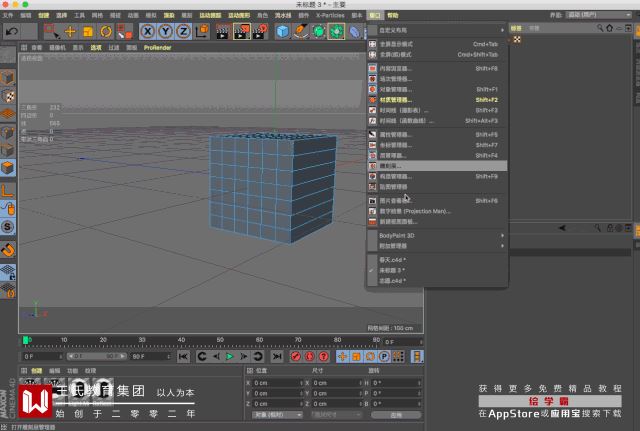
Task: Toggle Scale keyframe recording icon
Action: (x=356, y=356)
